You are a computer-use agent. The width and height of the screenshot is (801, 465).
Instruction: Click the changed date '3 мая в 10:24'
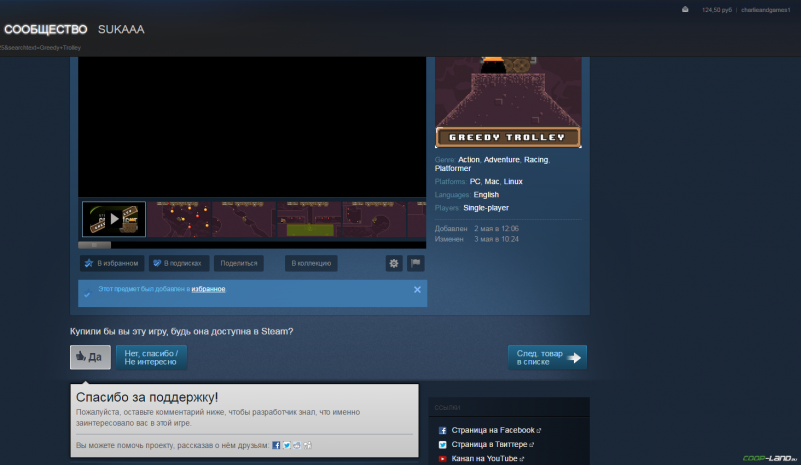497,239
